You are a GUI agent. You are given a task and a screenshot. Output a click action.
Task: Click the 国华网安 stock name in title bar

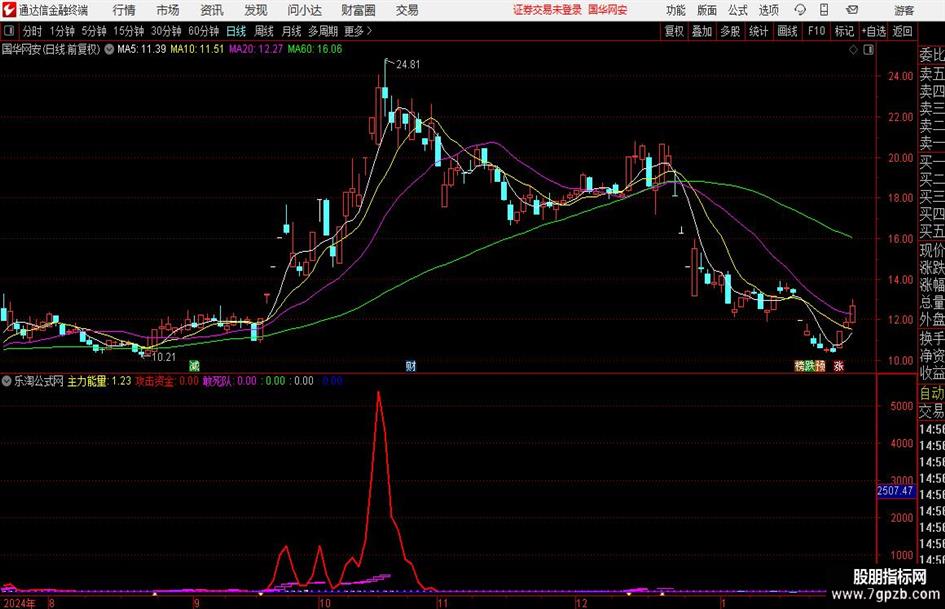click(608, 10)
